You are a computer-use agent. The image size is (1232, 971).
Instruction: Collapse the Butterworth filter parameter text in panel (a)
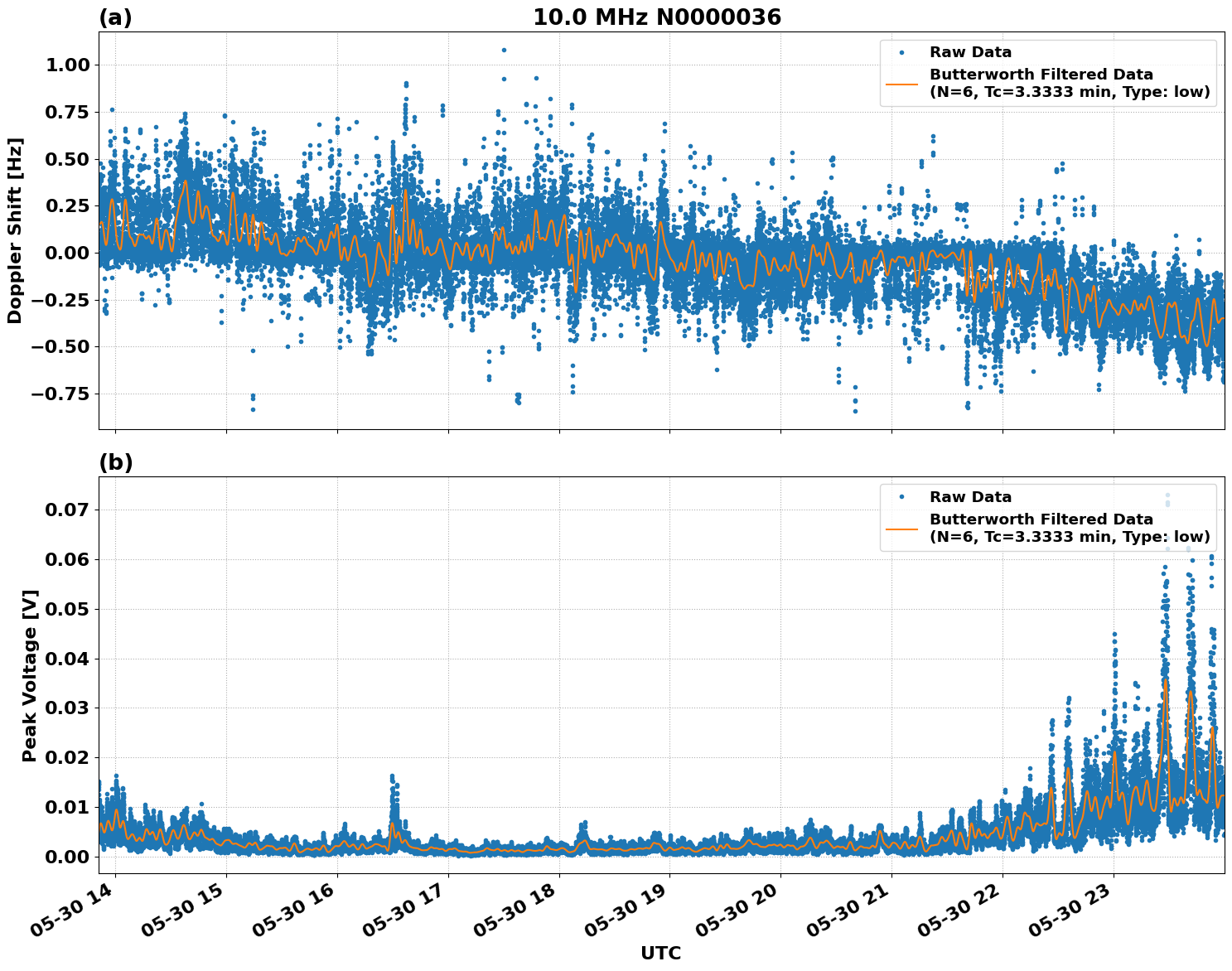pos(1069,94)
